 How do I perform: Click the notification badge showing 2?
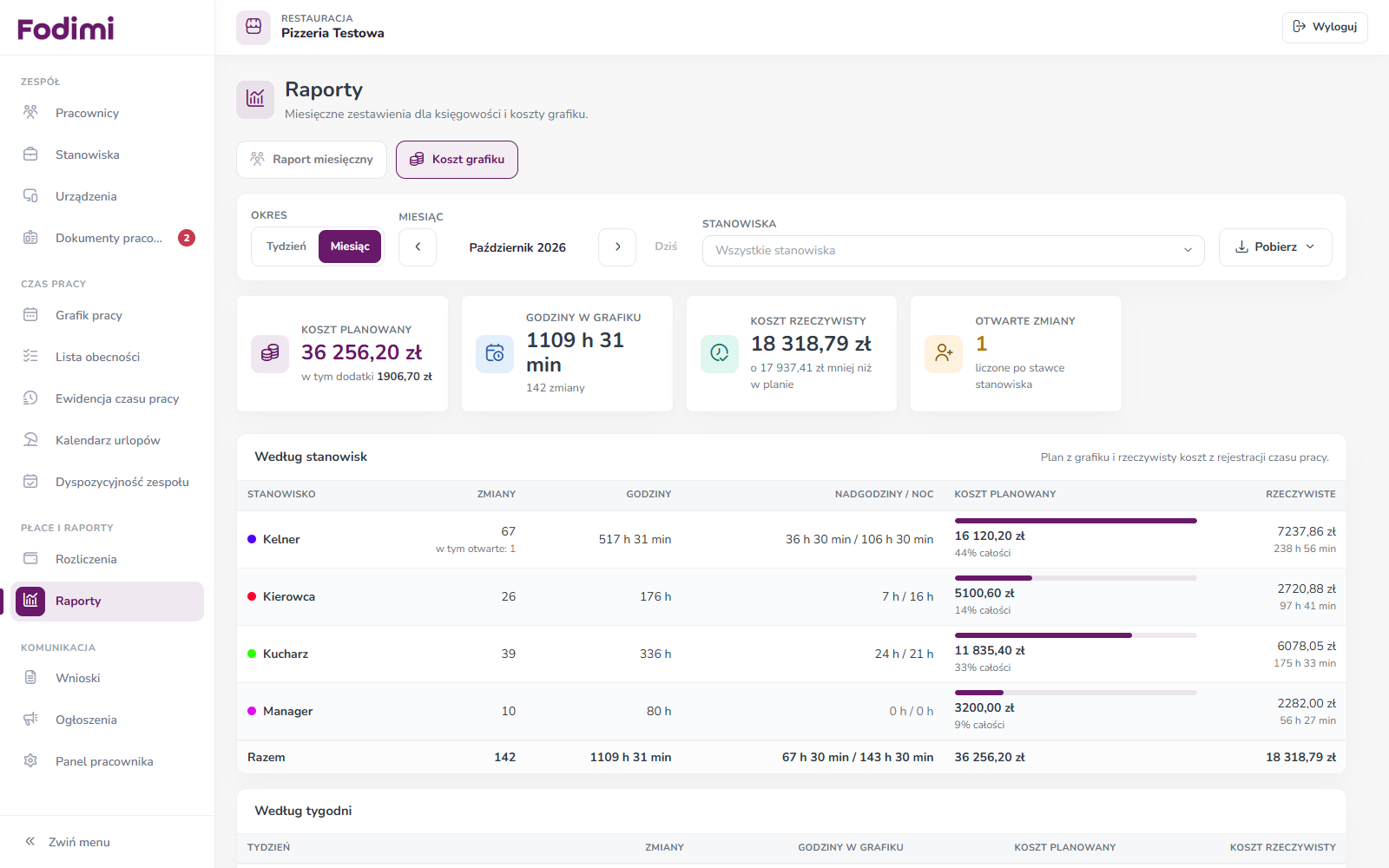click(x=187, y=238)
